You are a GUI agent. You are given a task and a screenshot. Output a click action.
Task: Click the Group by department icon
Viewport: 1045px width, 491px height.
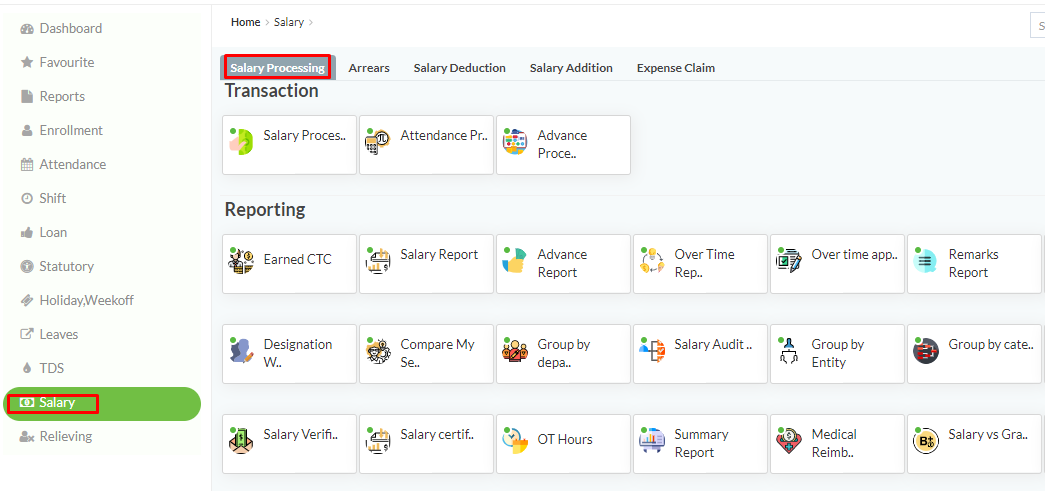tap(515, 350)
